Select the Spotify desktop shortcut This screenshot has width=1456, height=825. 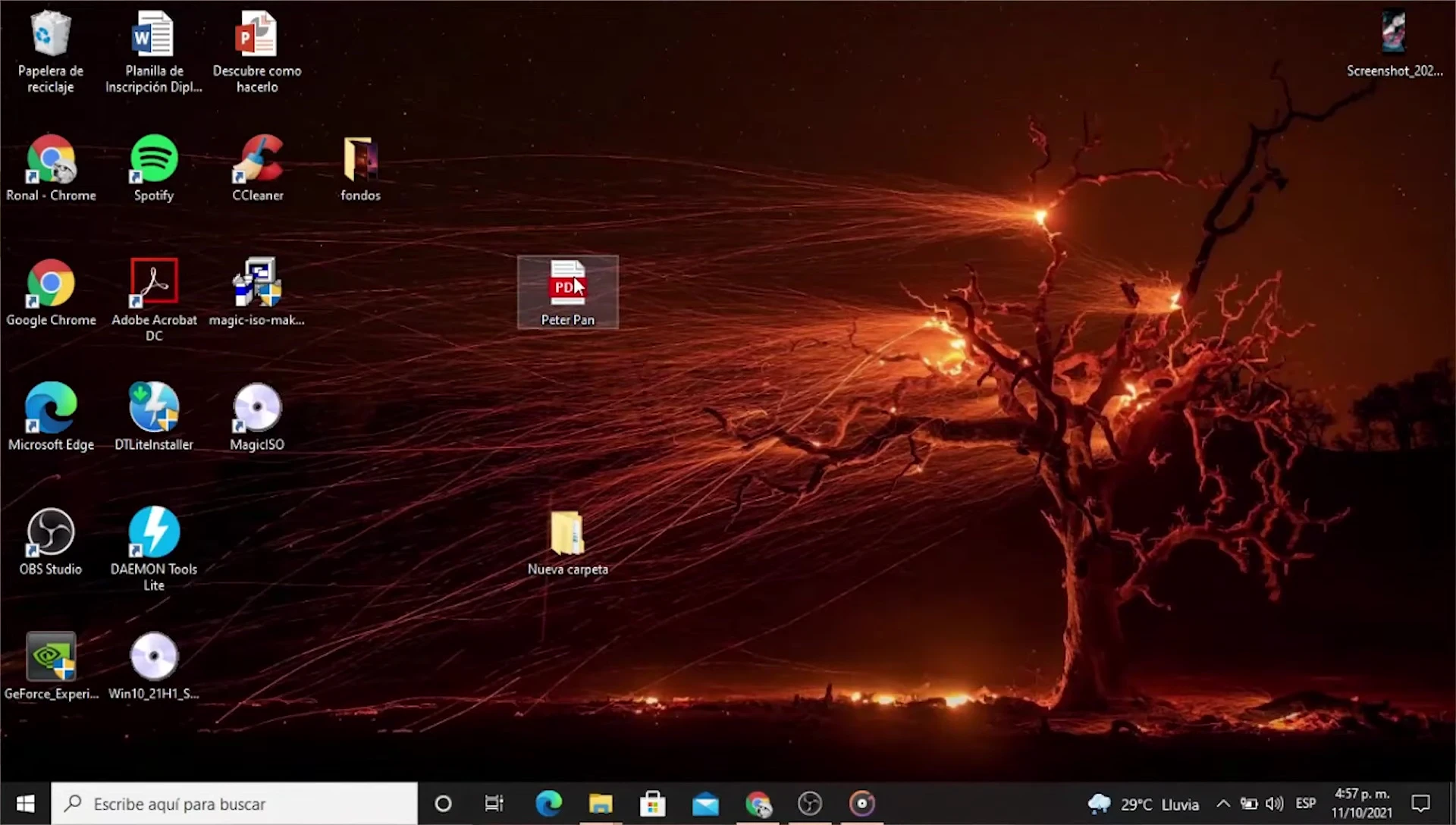[154, 168]
